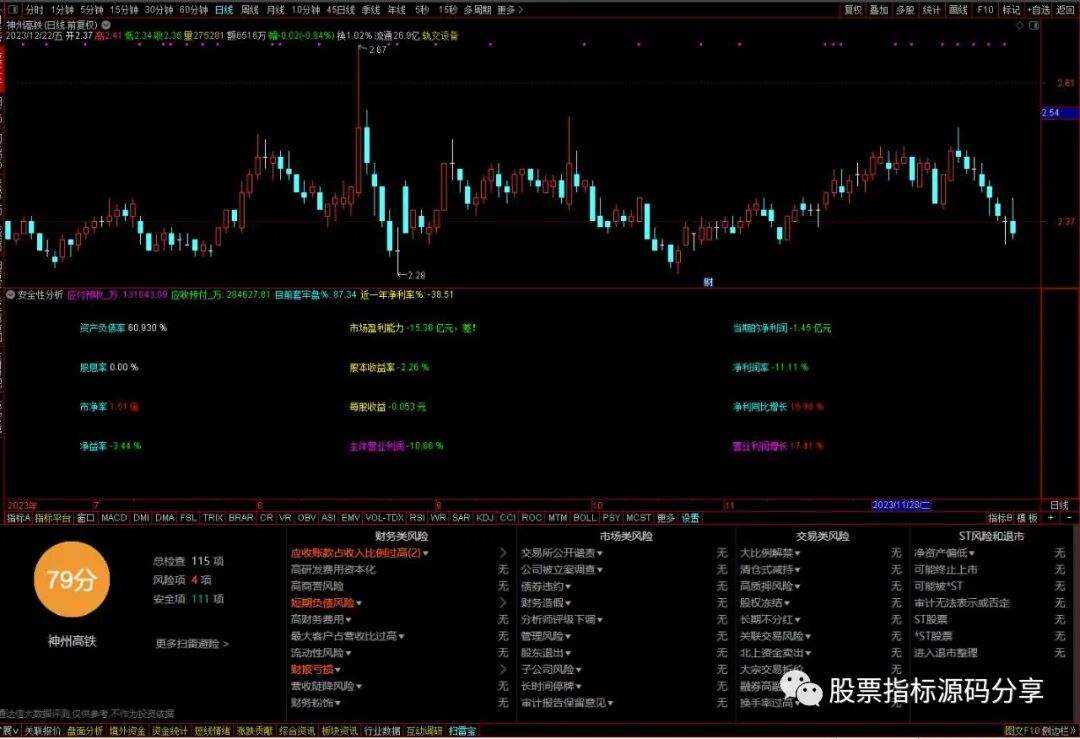Click 返回 button
Viewport: 1080px width, 739px height.
(x=1066, y=10)
